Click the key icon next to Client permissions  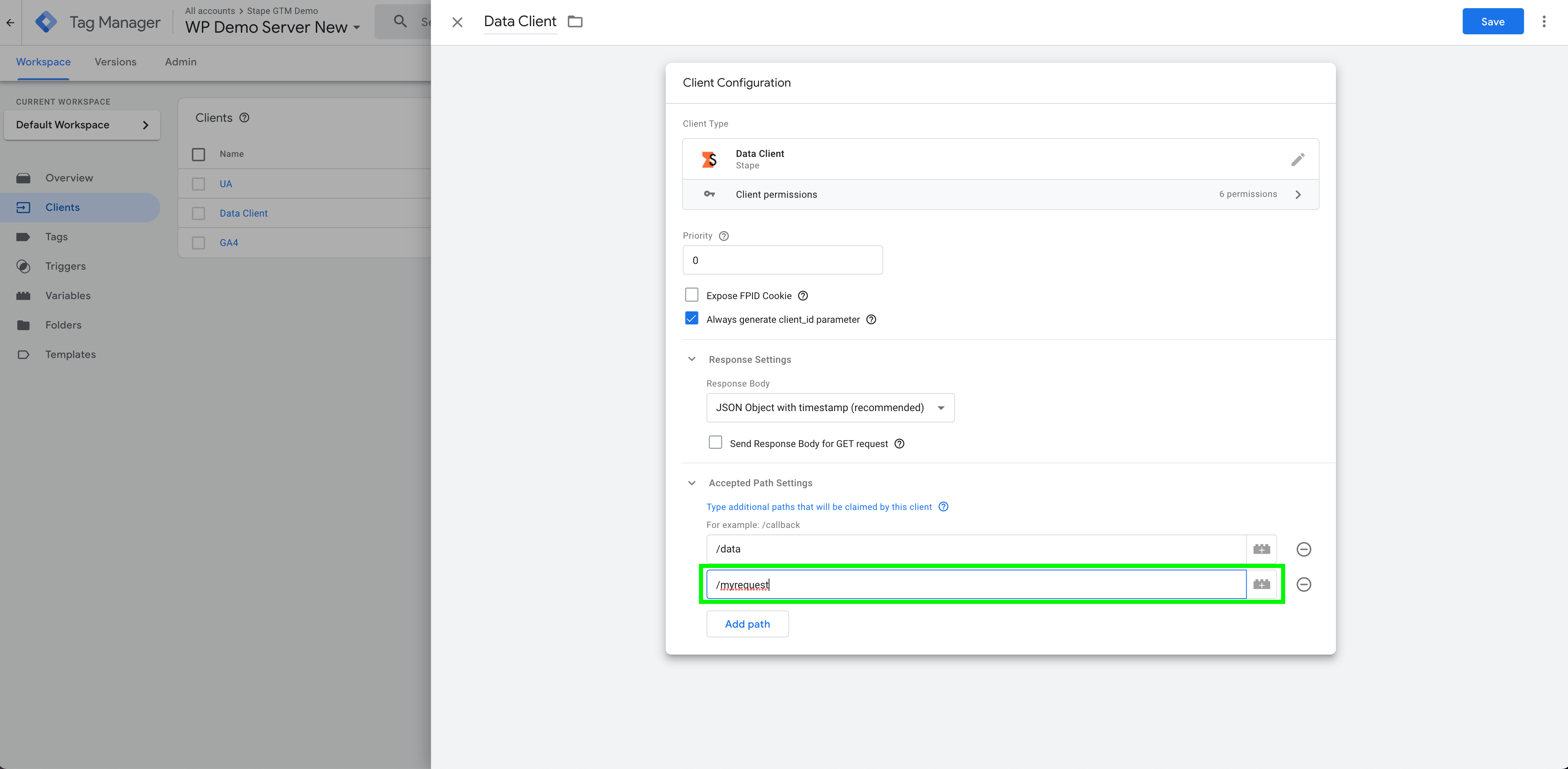[709, 194]
